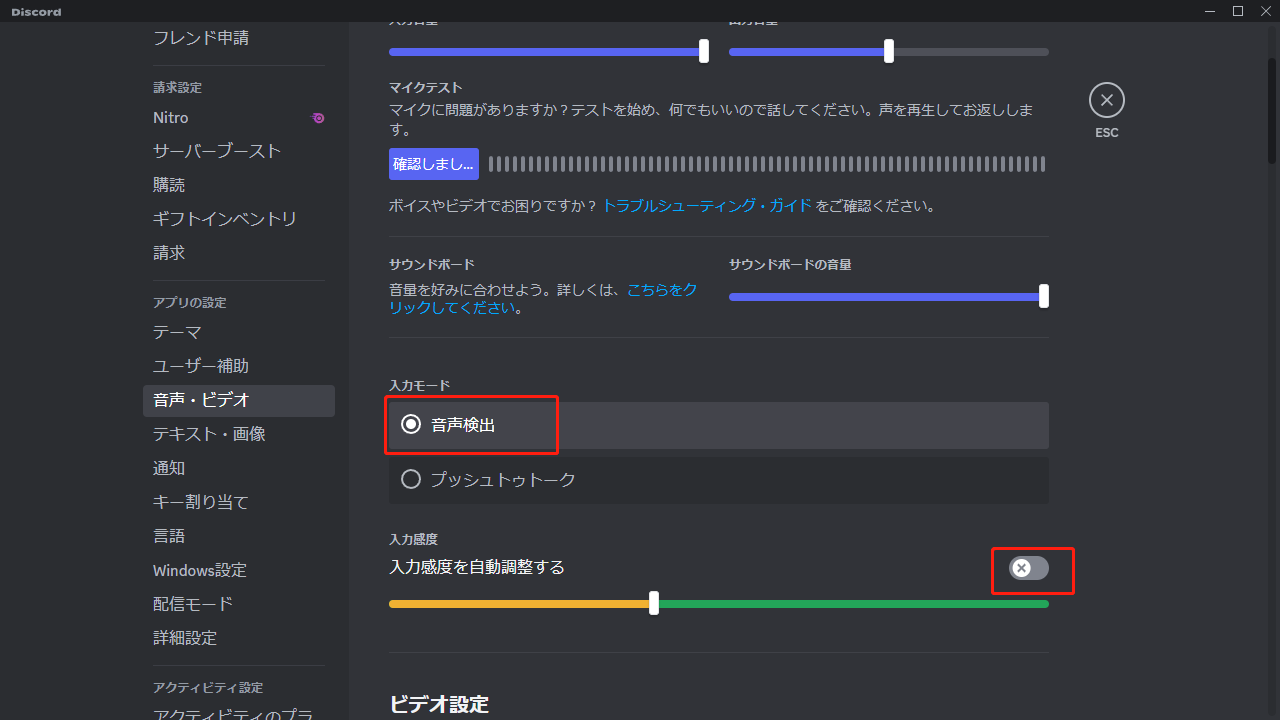Click the サウンドボード heading text
The image size is (1280, 720).
coord(432,265)
